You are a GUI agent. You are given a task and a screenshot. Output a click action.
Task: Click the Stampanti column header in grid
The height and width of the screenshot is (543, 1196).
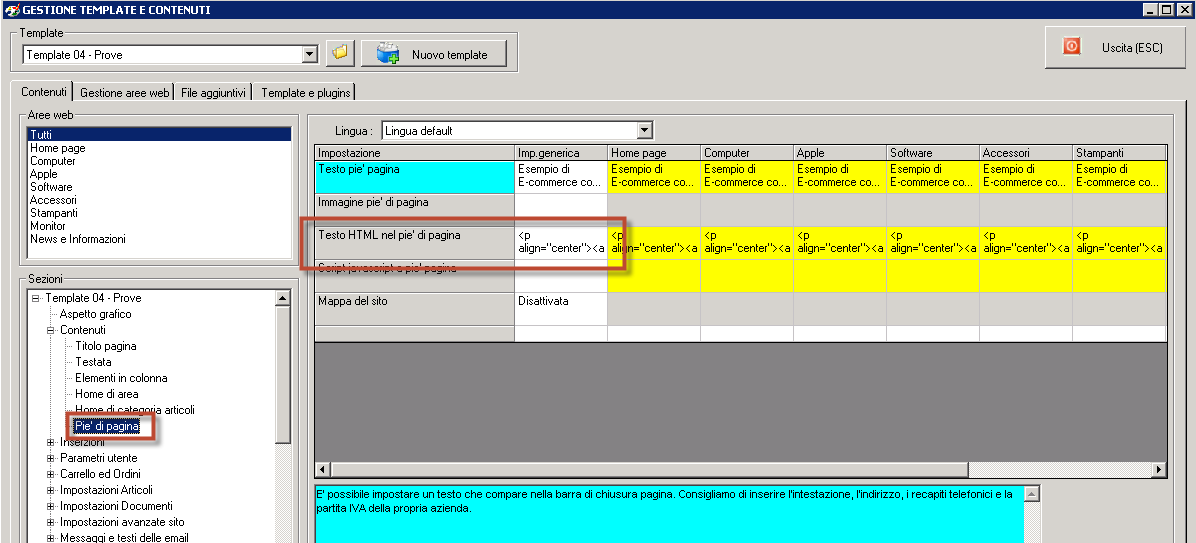click(1119, 153)
